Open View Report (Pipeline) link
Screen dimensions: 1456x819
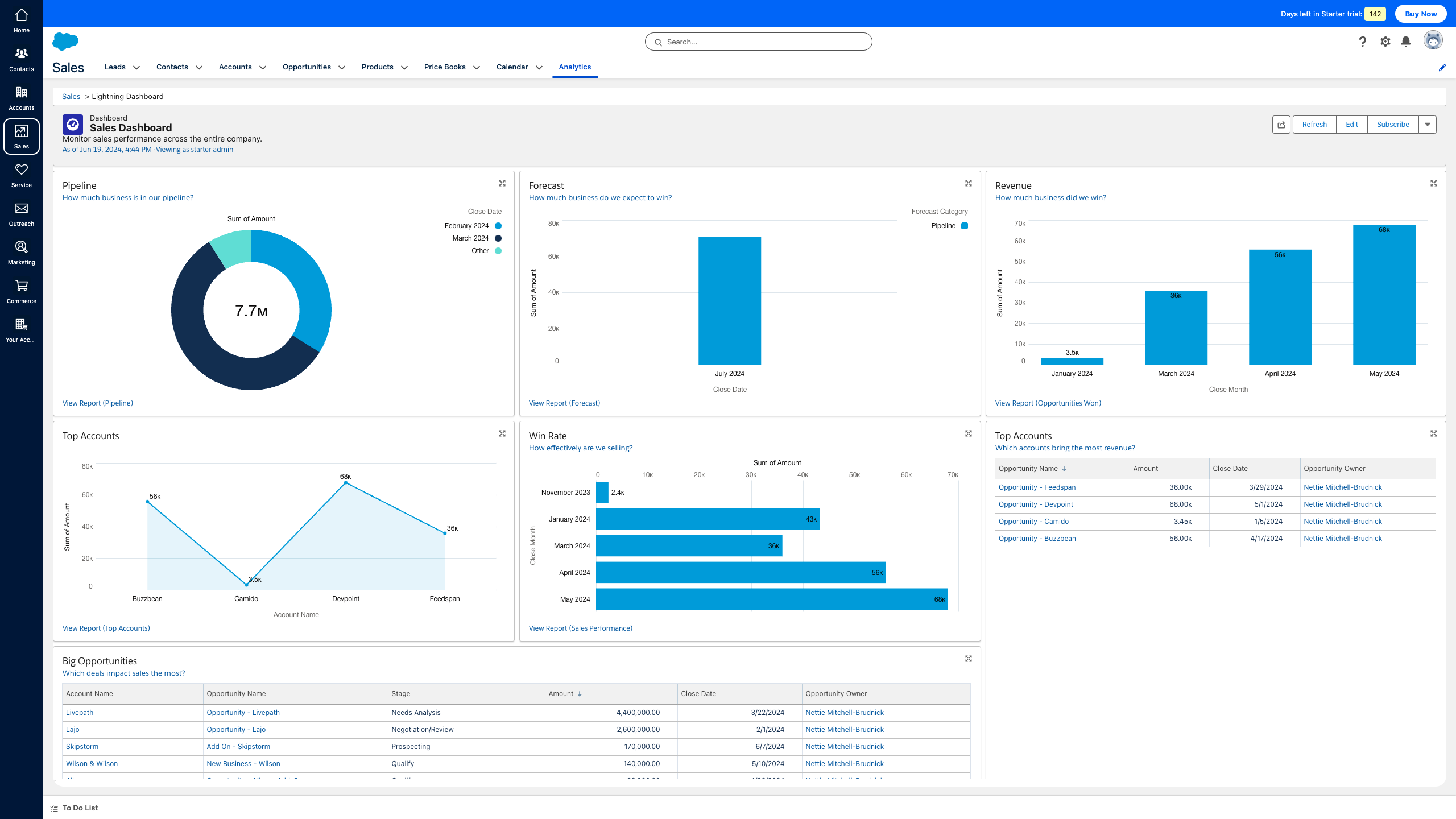pos(98,403)
